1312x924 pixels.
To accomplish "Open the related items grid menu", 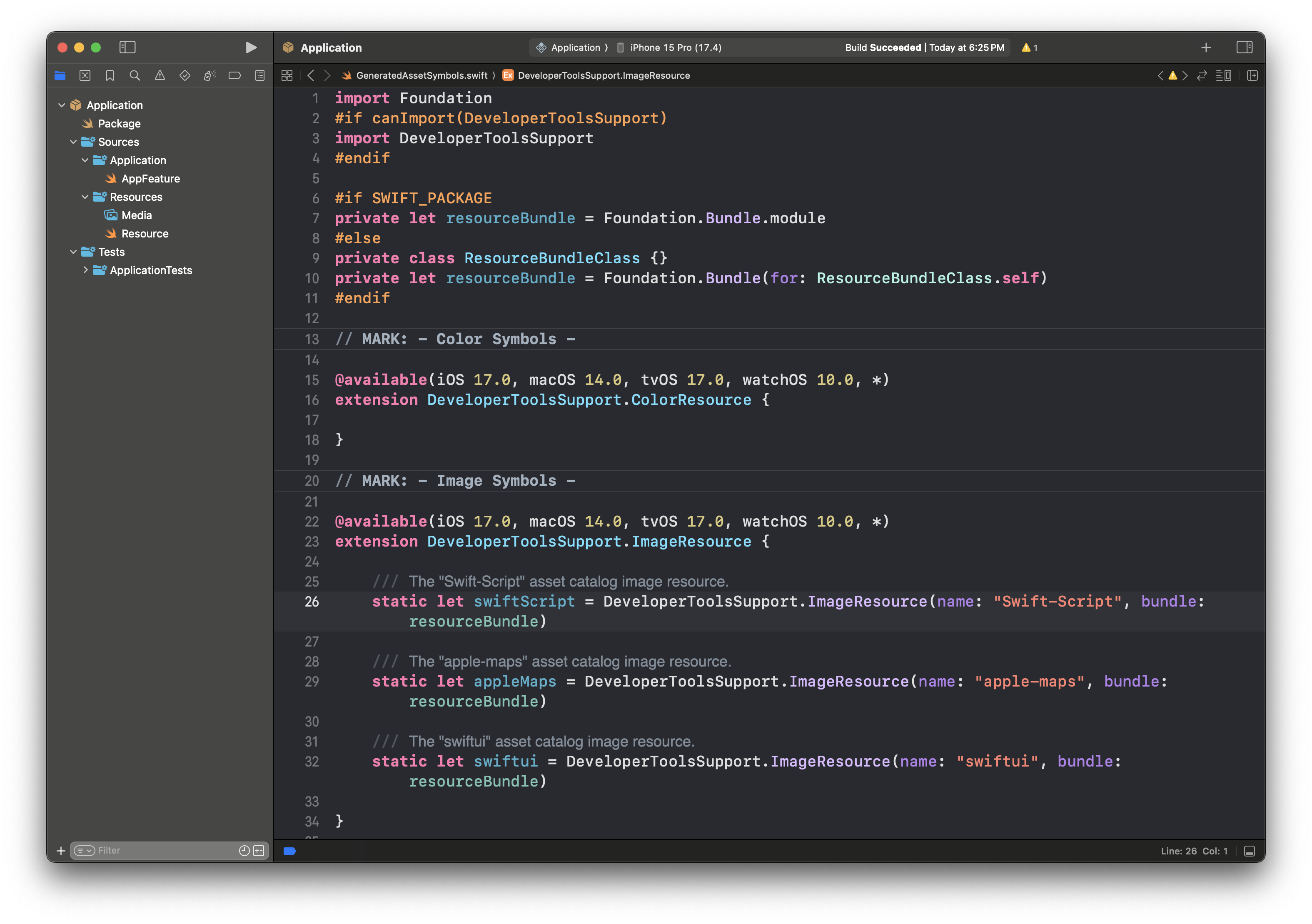I will click(x=287, y=75).
